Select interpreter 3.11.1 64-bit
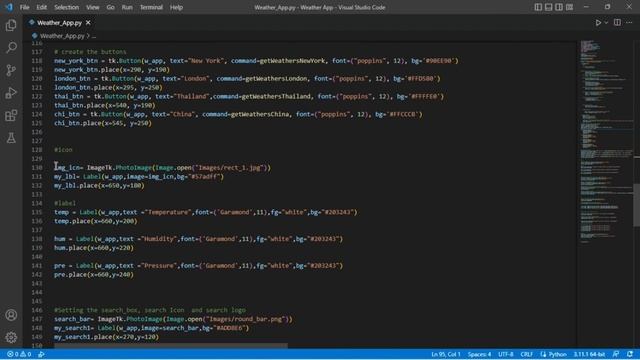 589,354
